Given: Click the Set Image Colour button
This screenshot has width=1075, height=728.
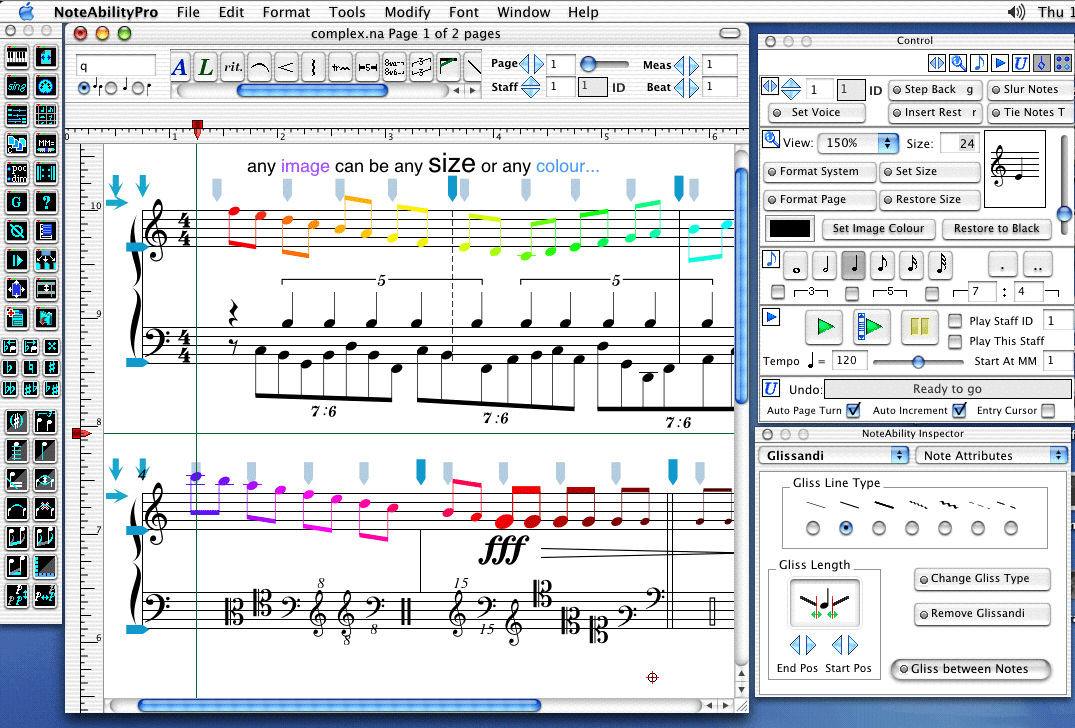Looking at the screenshot, I should point(879,228).
